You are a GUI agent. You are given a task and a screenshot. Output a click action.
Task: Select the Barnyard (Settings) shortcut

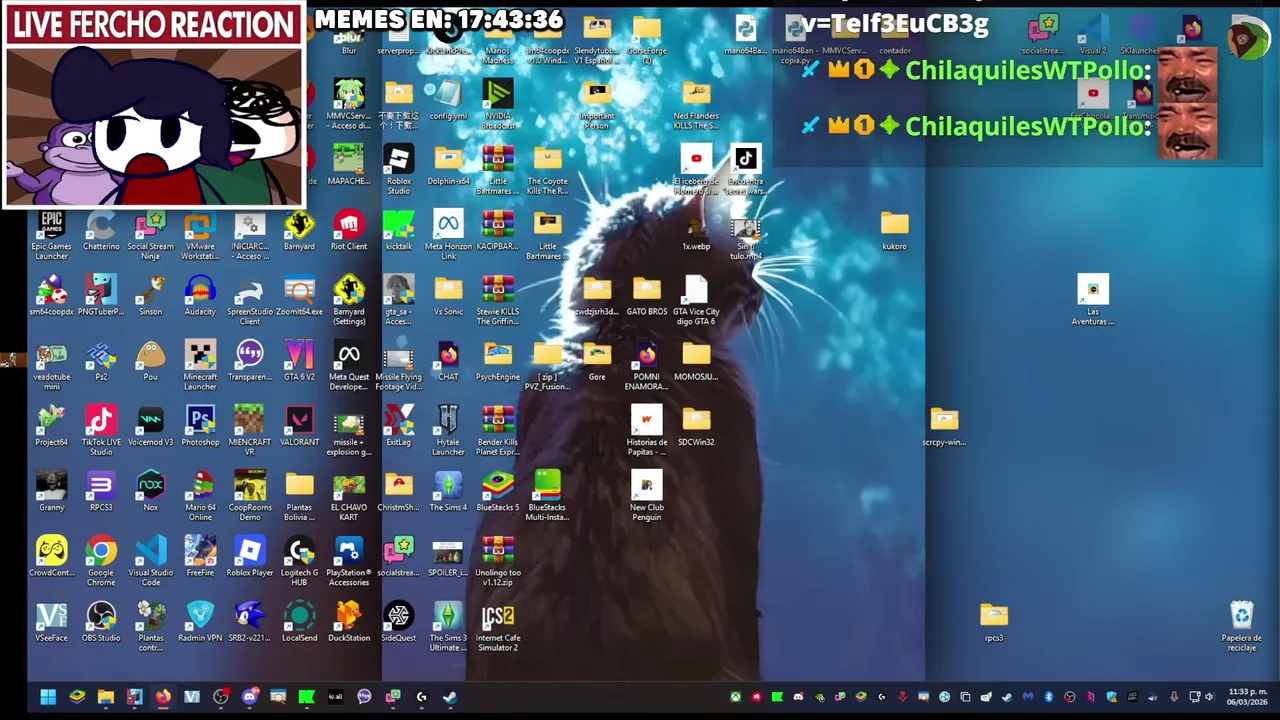[x=349, y=301]
